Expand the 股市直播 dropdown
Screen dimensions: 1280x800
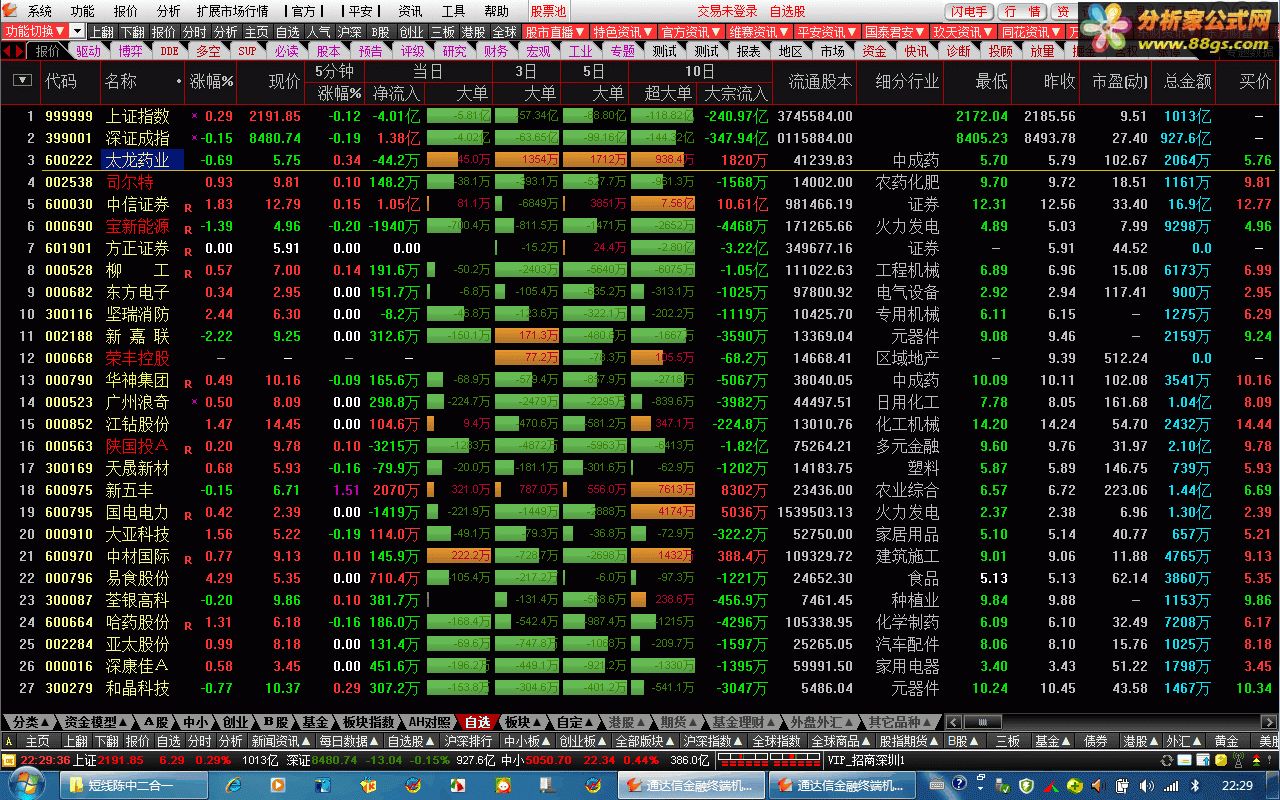pyautogui.click(x=554, y=31)
